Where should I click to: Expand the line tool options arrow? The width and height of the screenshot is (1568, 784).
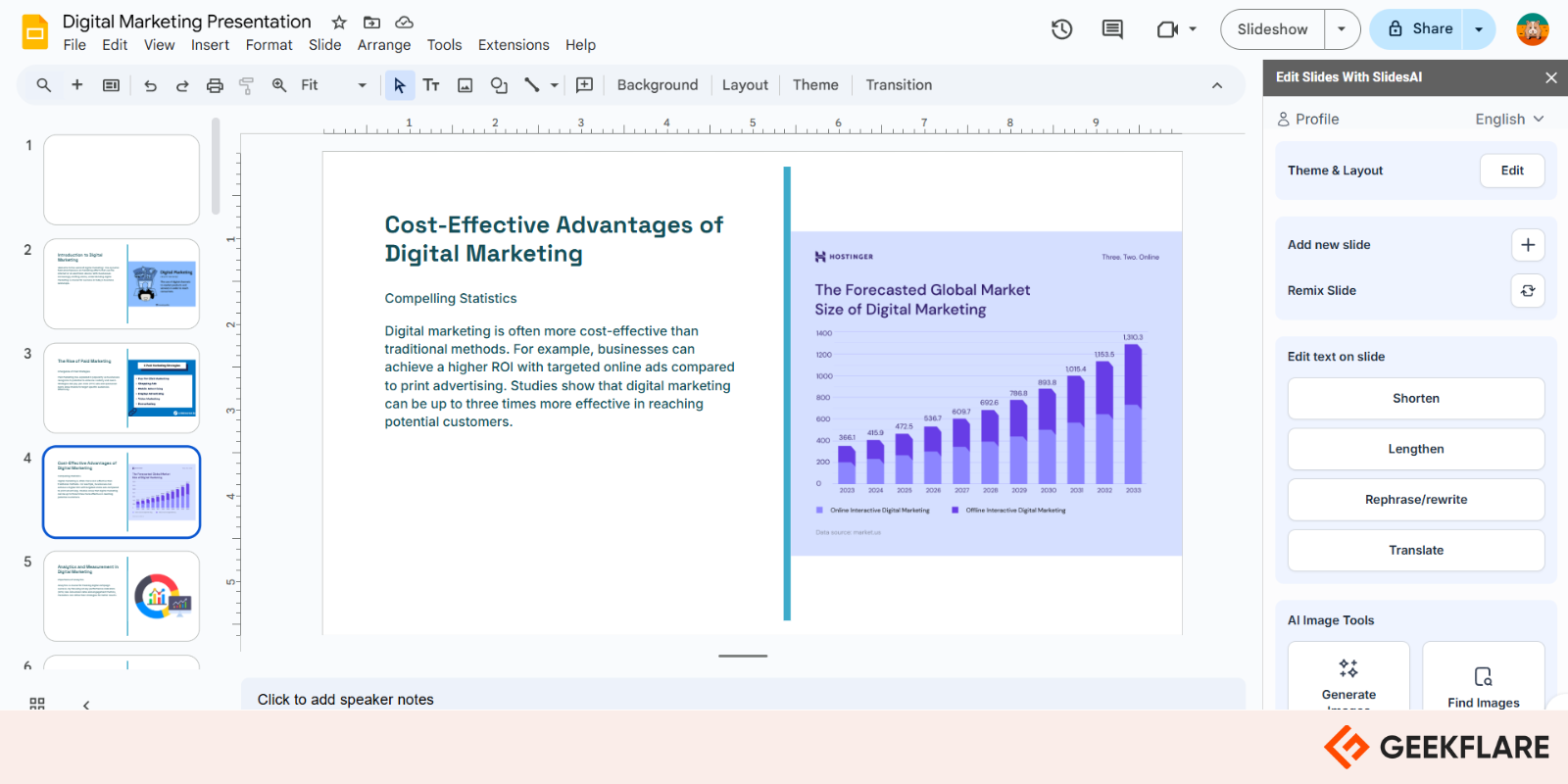coord(555,85)
